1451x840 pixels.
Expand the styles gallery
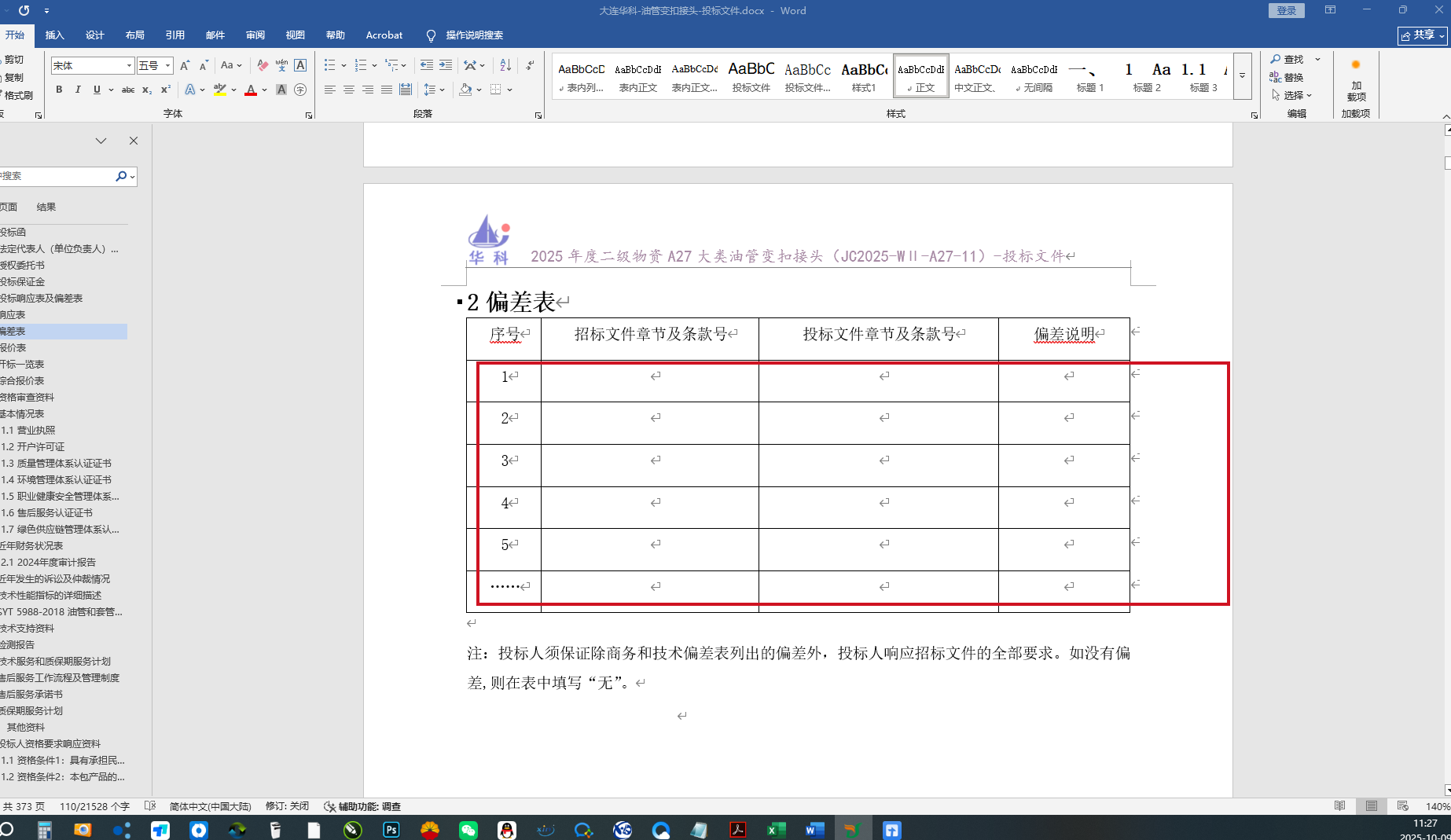coord(1243,76)
